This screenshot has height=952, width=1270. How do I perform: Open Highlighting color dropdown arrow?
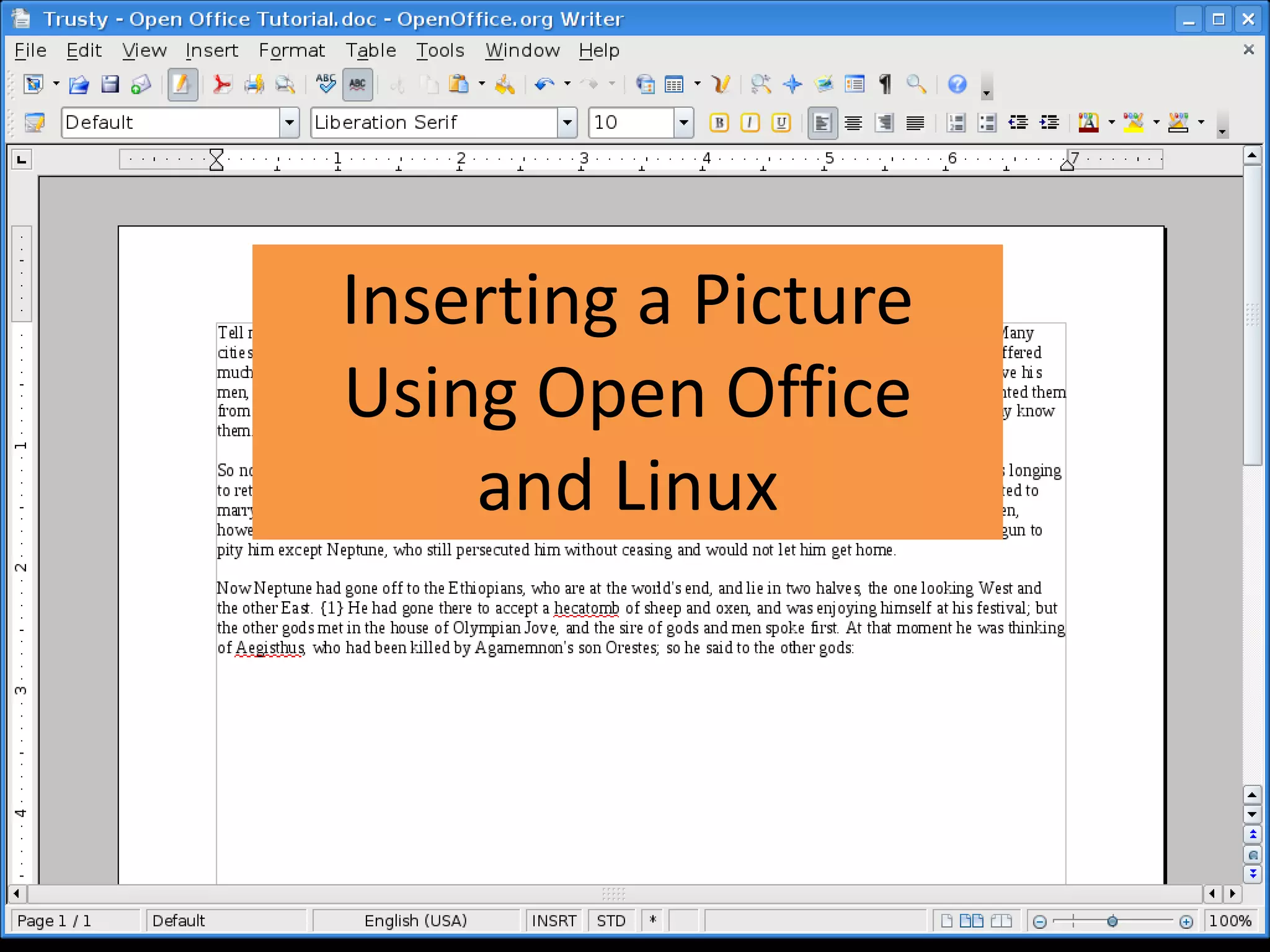(x=1156, y=122)
